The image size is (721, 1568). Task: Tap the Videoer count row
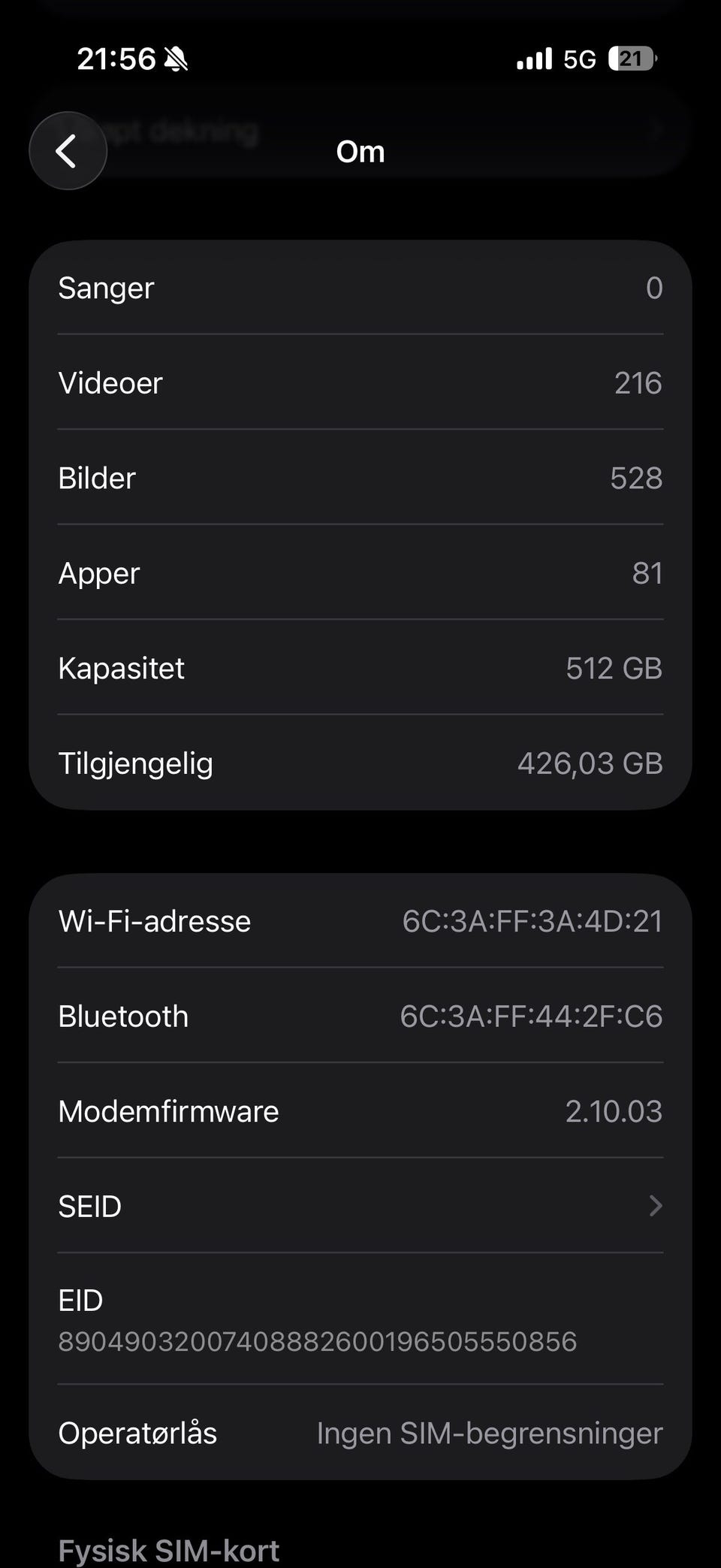point(360,383)
